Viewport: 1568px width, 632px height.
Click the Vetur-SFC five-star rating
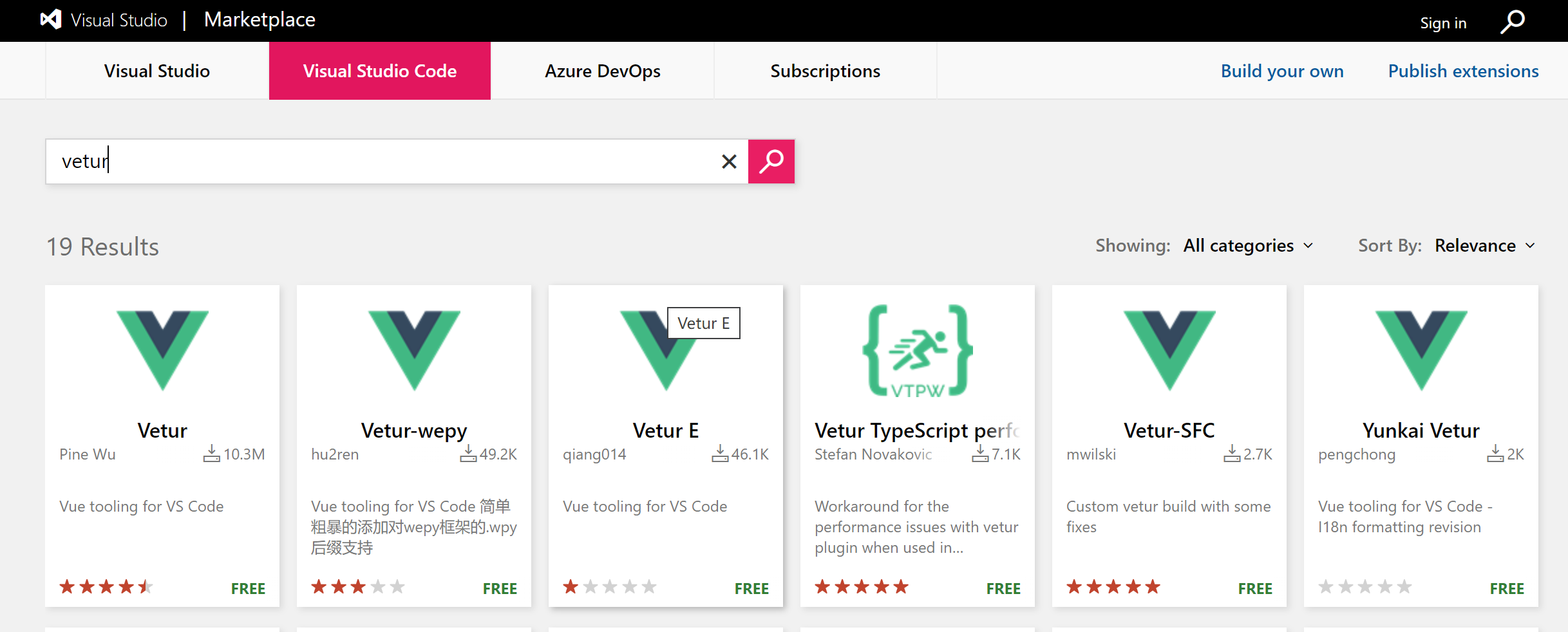pos(1113,586)
